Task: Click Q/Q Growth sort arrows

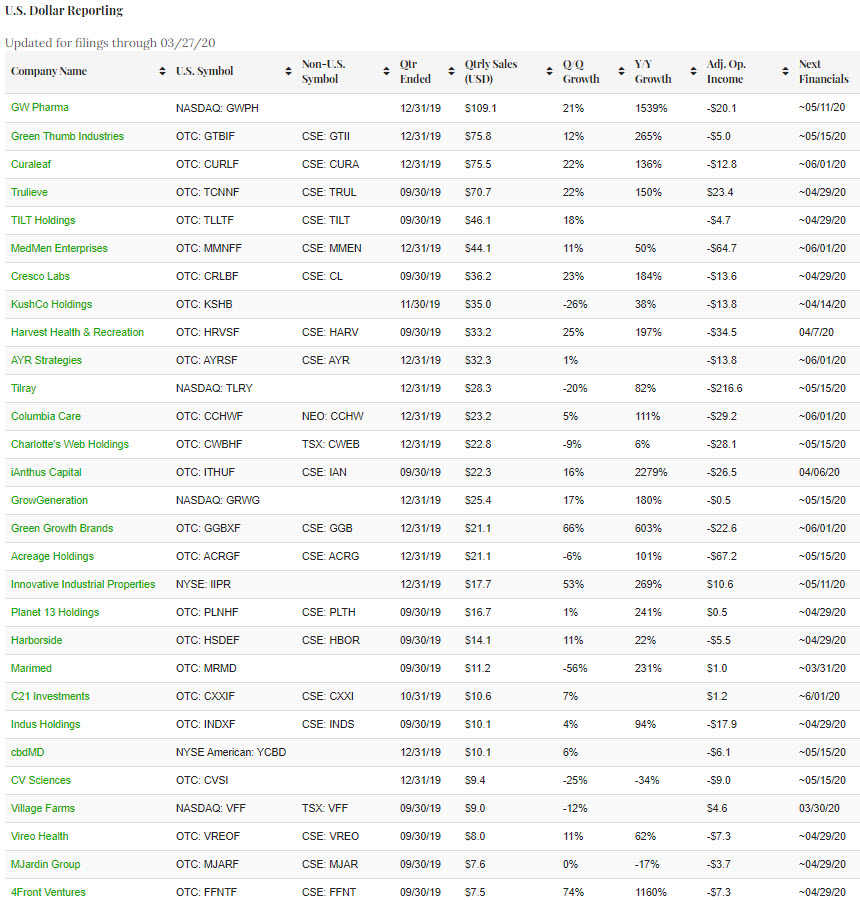Action: coord(622,72)
